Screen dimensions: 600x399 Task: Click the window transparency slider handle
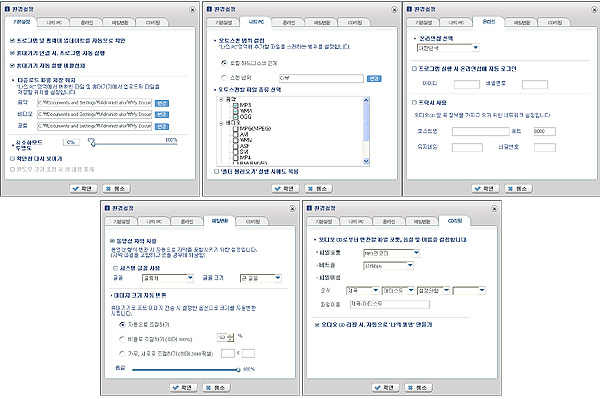[93, 144]
